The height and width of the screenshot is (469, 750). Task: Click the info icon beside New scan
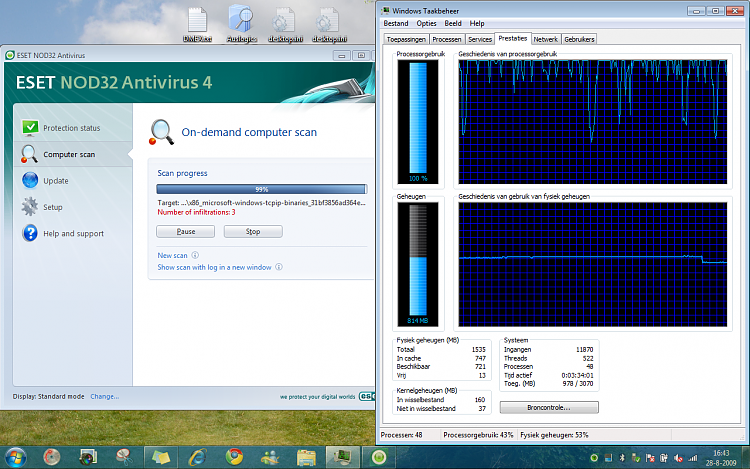pyautogui.click(x=195, y=255)
